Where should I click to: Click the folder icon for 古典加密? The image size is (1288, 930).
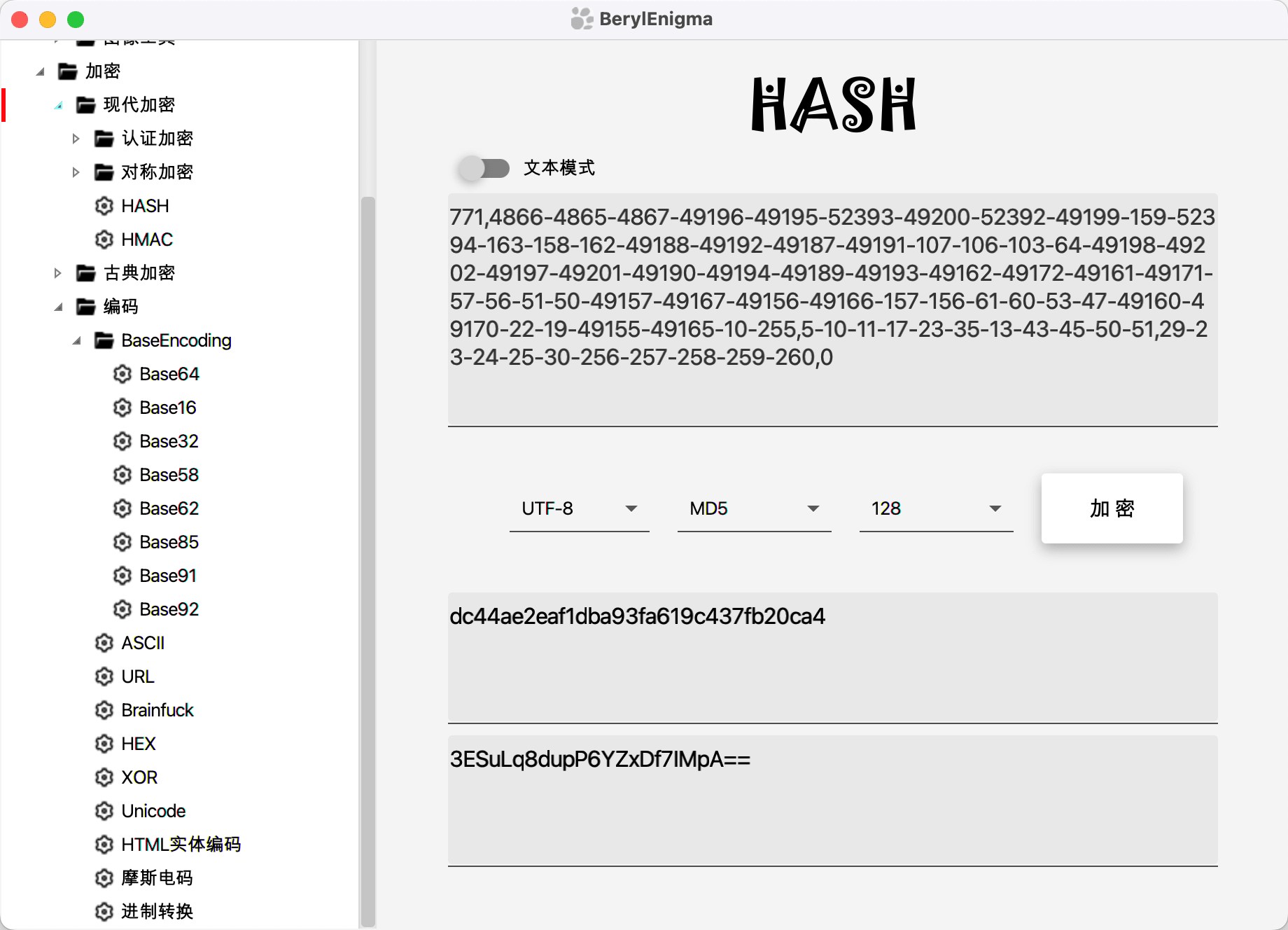(86, 273)
